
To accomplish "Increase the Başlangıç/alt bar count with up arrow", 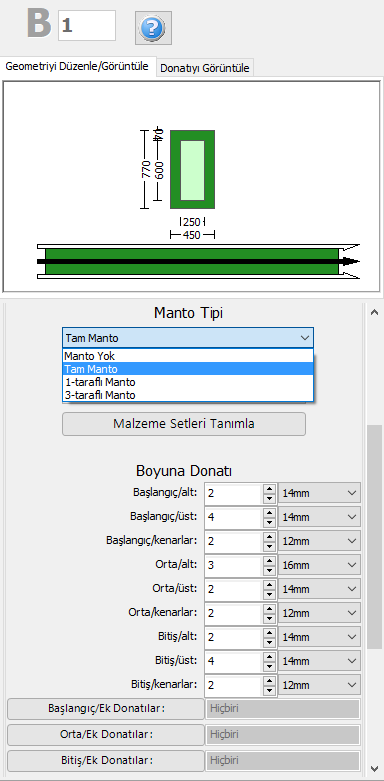I will click(269, 488).
